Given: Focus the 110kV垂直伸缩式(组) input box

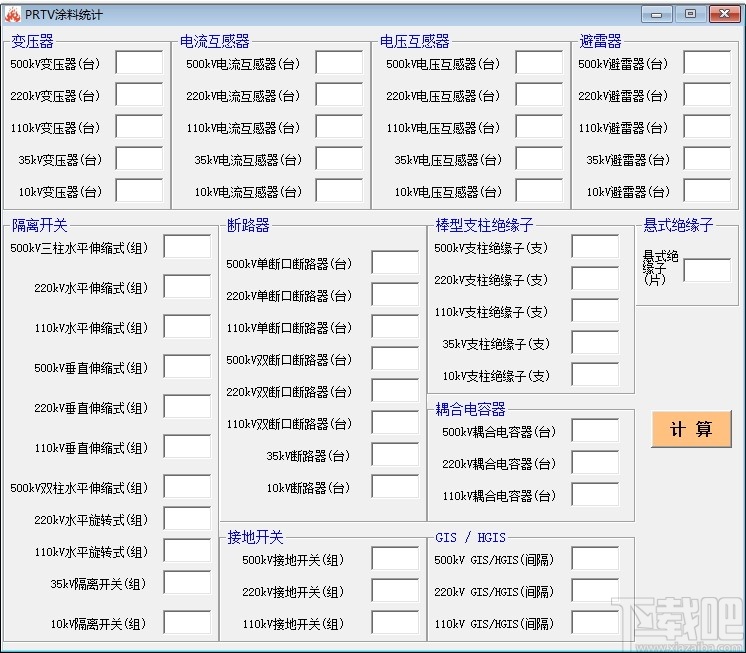Looking at the screenshot, I should point(187,446).
